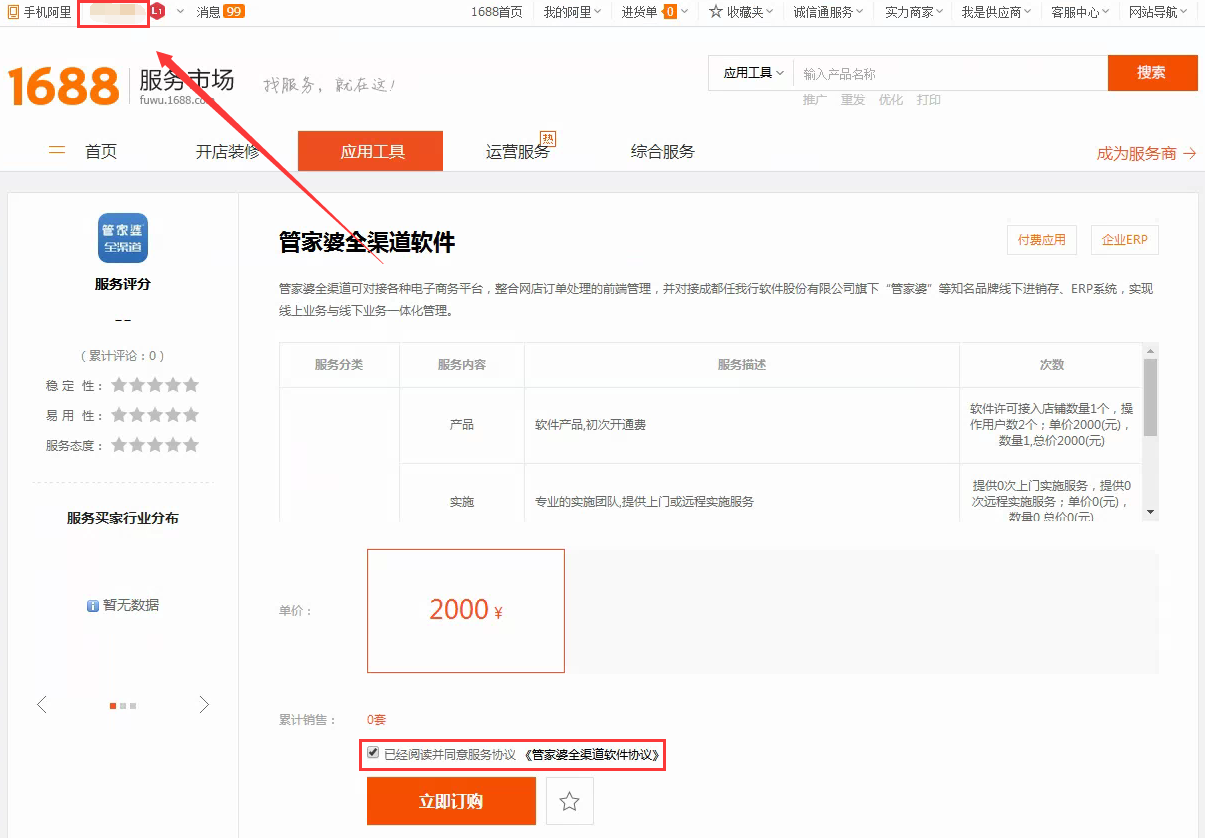Switch to the 运营服务 tab
The image size is (1205, 838).
tap(518, 152)
